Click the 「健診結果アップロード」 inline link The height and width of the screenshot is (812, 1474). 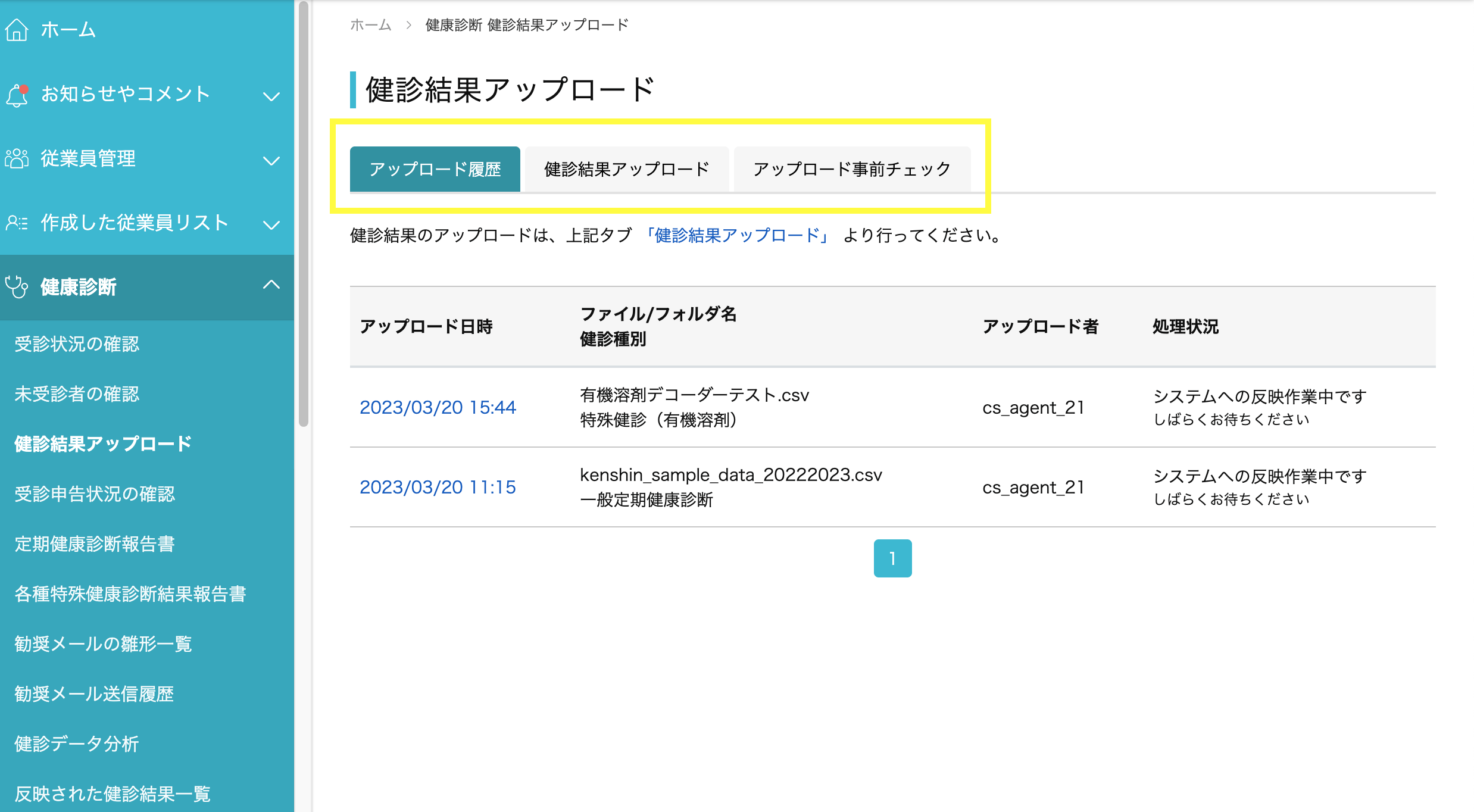pos(737,236)
